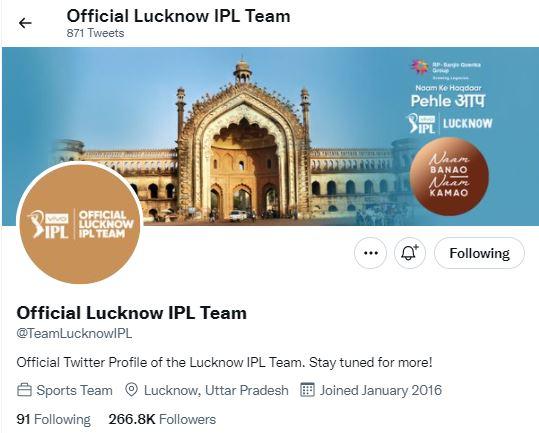
Task: Open the 266.8K Followers list
Action: tap(162, 419)
